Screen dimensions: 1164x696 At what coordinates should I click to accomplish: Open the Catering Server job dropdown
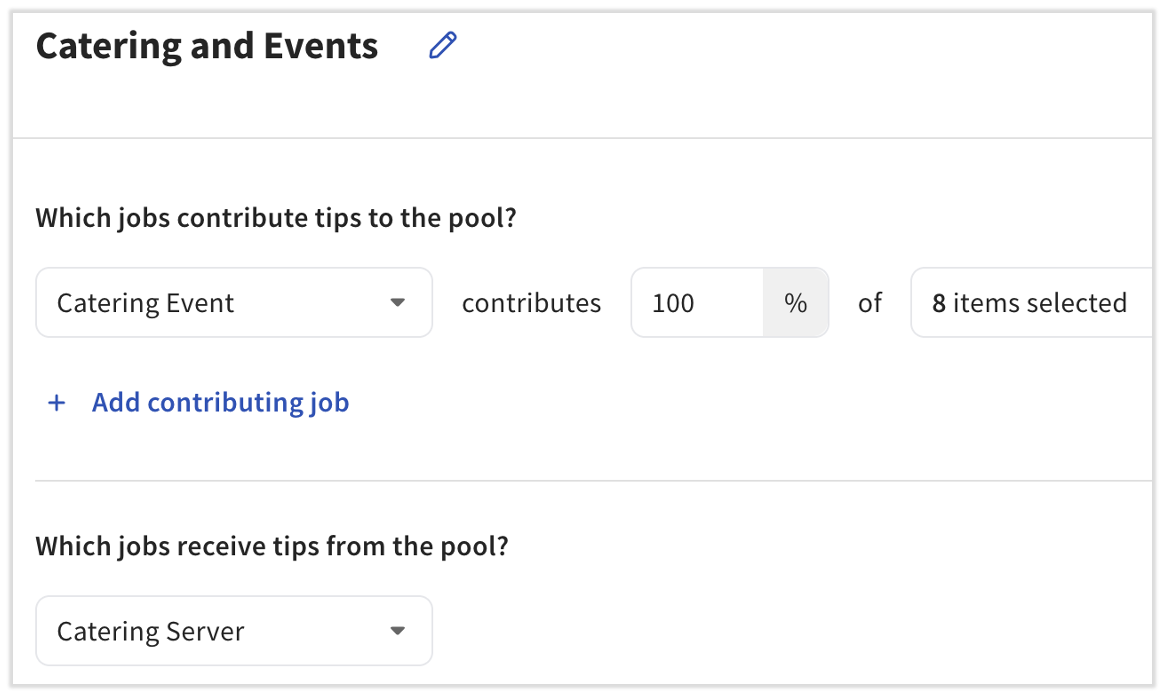[x=234, y=631]
